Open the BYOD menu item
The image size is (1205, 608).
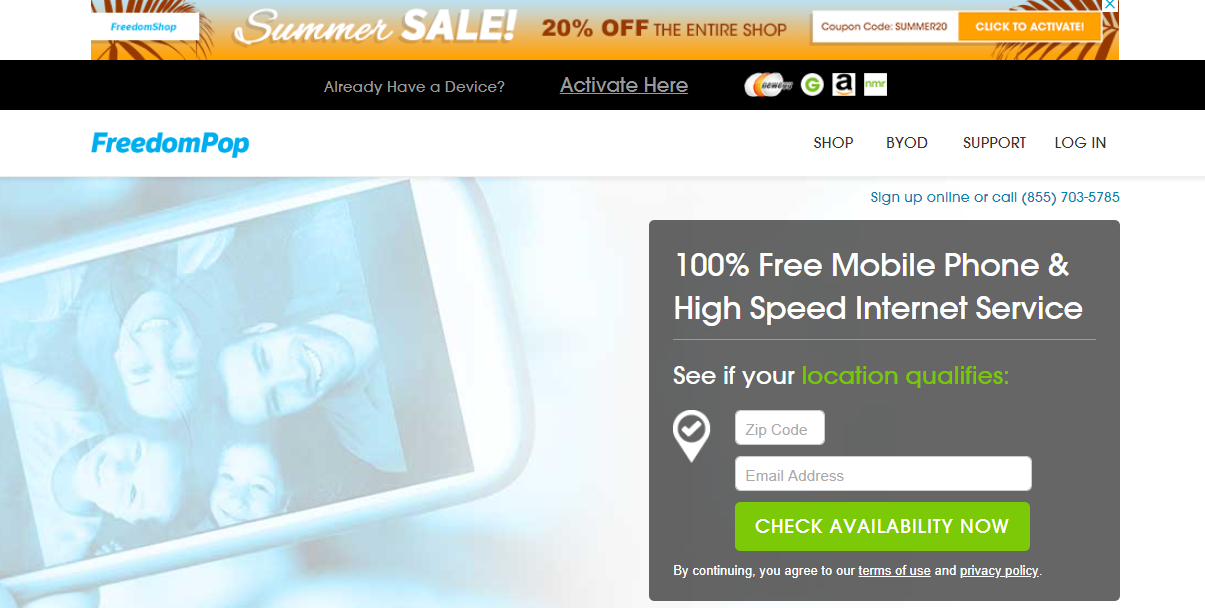pyautogui.click(x=907, y=143)
